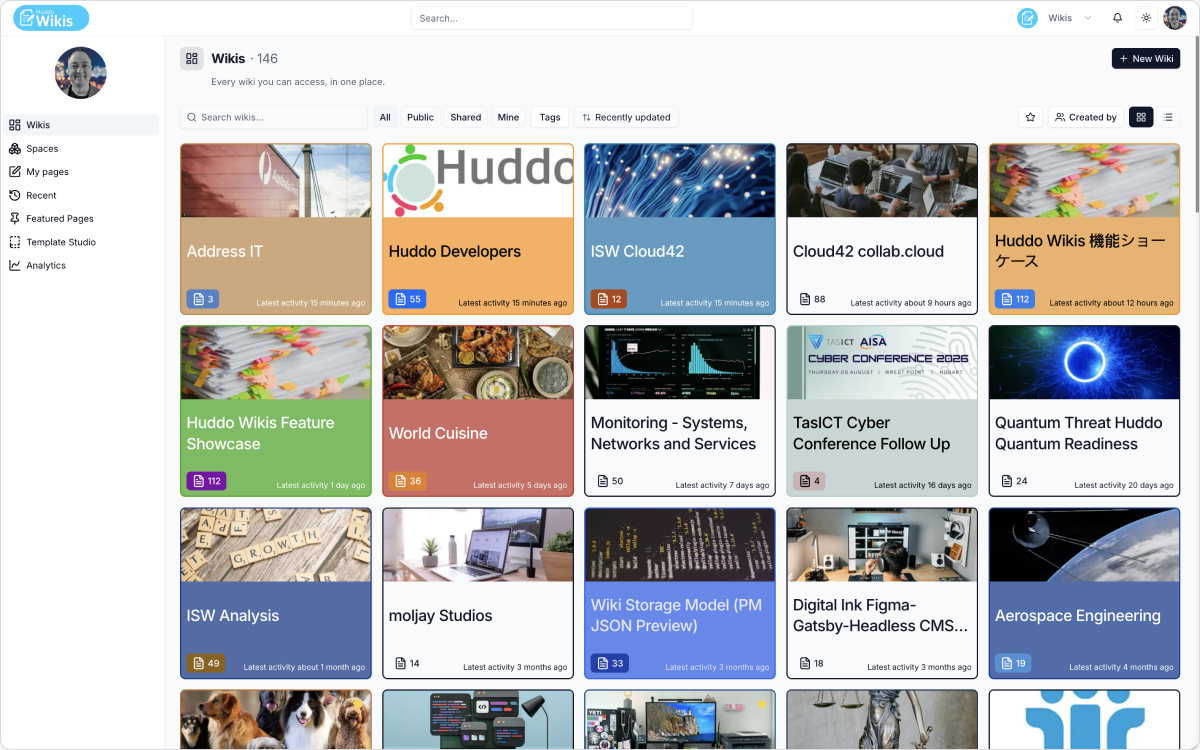Select the All filter
This screenshot has height=750, width=1200.
385,117
